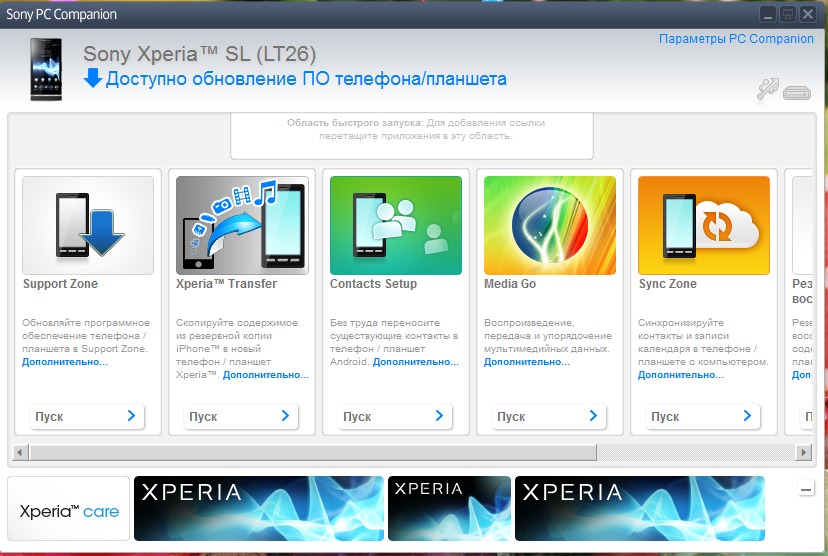Click the Media Go app thumbnail

tap(550, 225)
